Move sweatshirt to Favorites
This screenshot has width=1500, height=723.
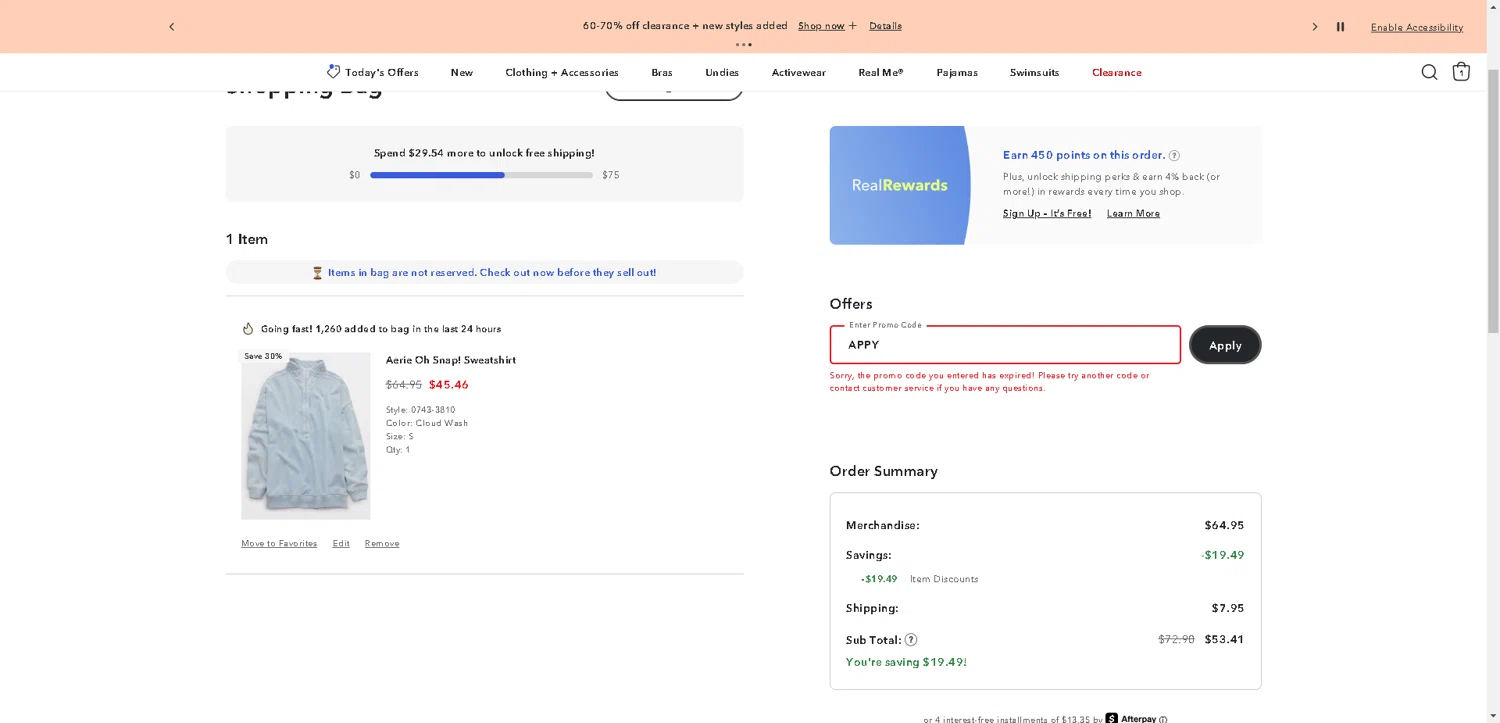click(x=279, y=543)
